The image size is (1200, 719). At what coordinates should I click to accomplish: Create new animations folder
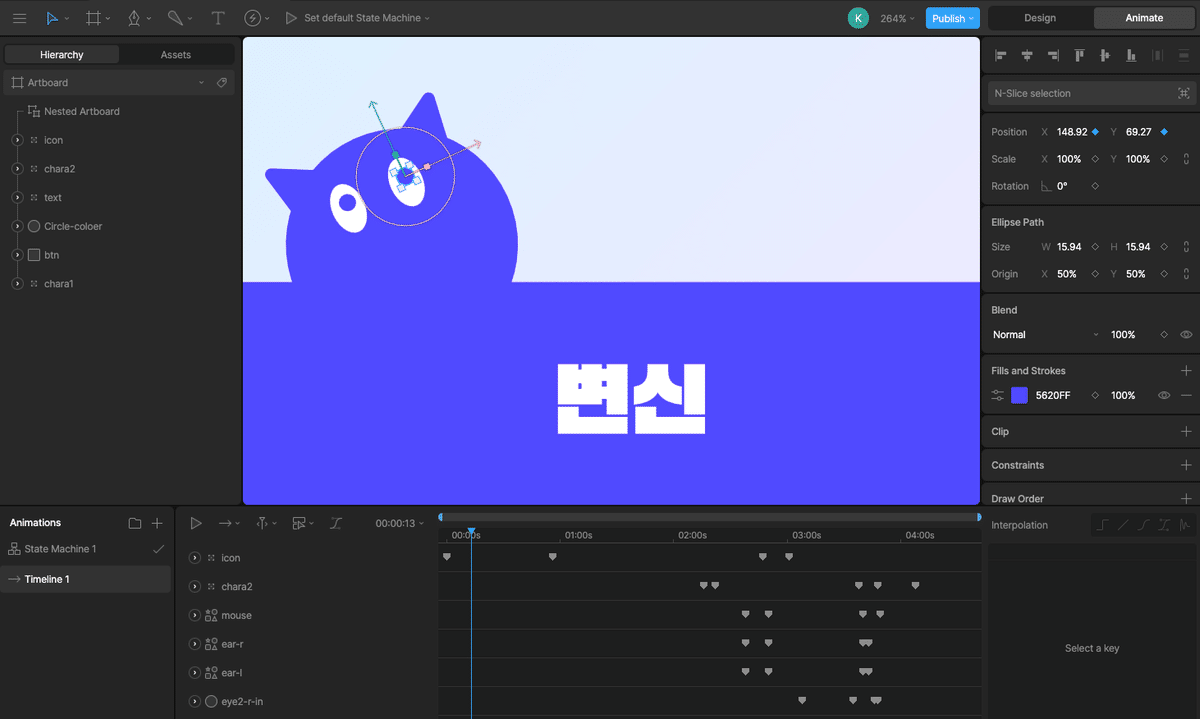pyautogui.click(x=135, y=523)
